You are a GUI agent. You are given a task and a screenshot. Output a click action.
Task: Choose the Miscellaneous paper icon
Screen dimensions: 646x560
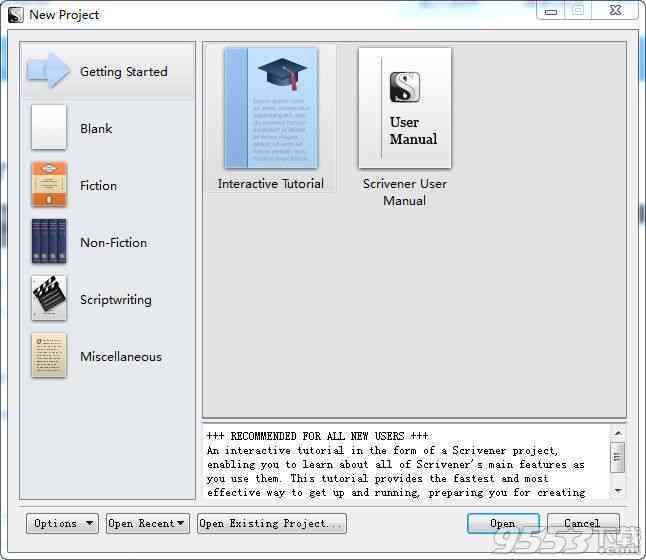[x=49, y=355]
